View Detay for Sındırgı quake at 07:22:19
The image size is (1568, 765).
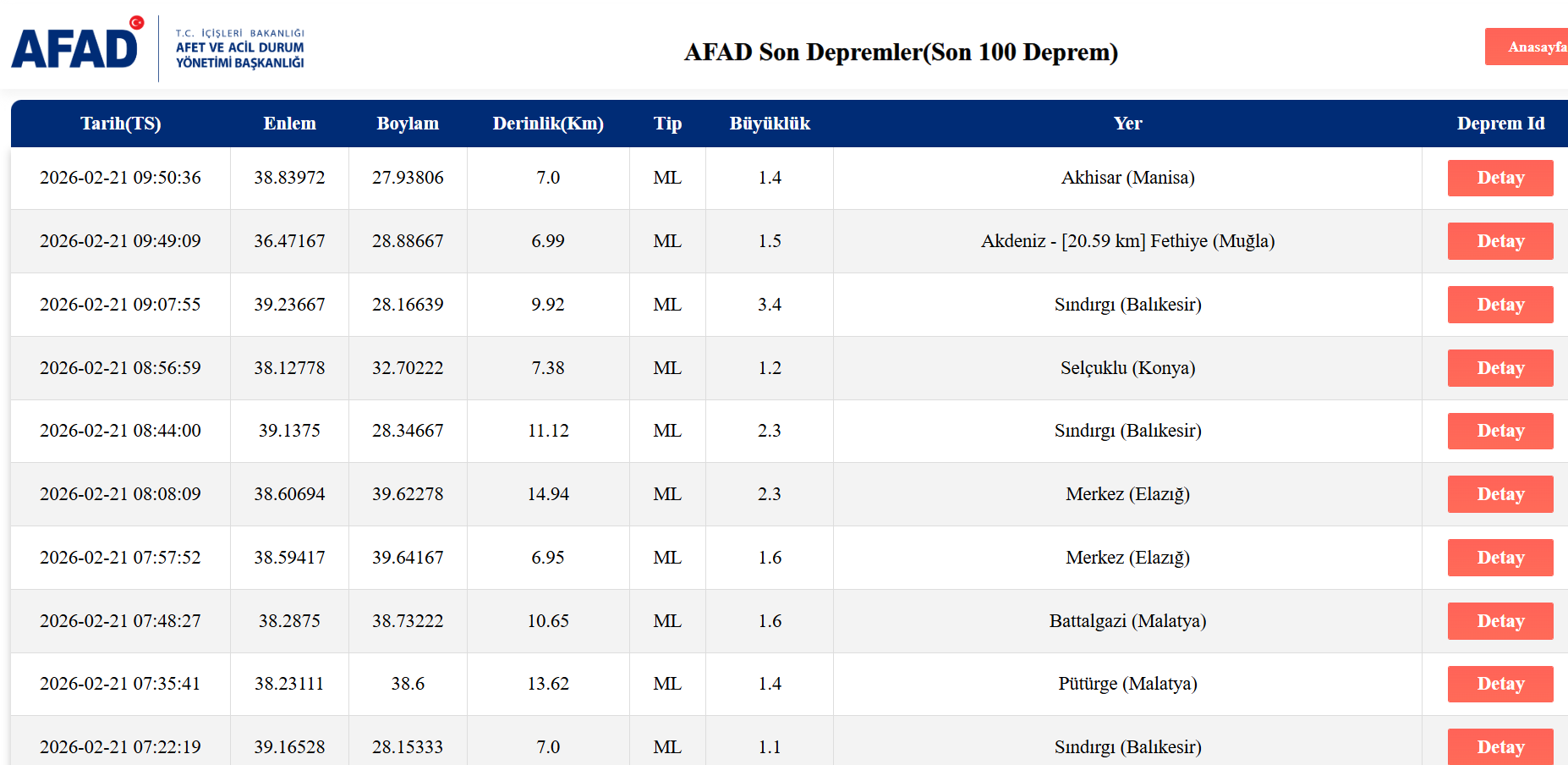tap(1499, 746)
